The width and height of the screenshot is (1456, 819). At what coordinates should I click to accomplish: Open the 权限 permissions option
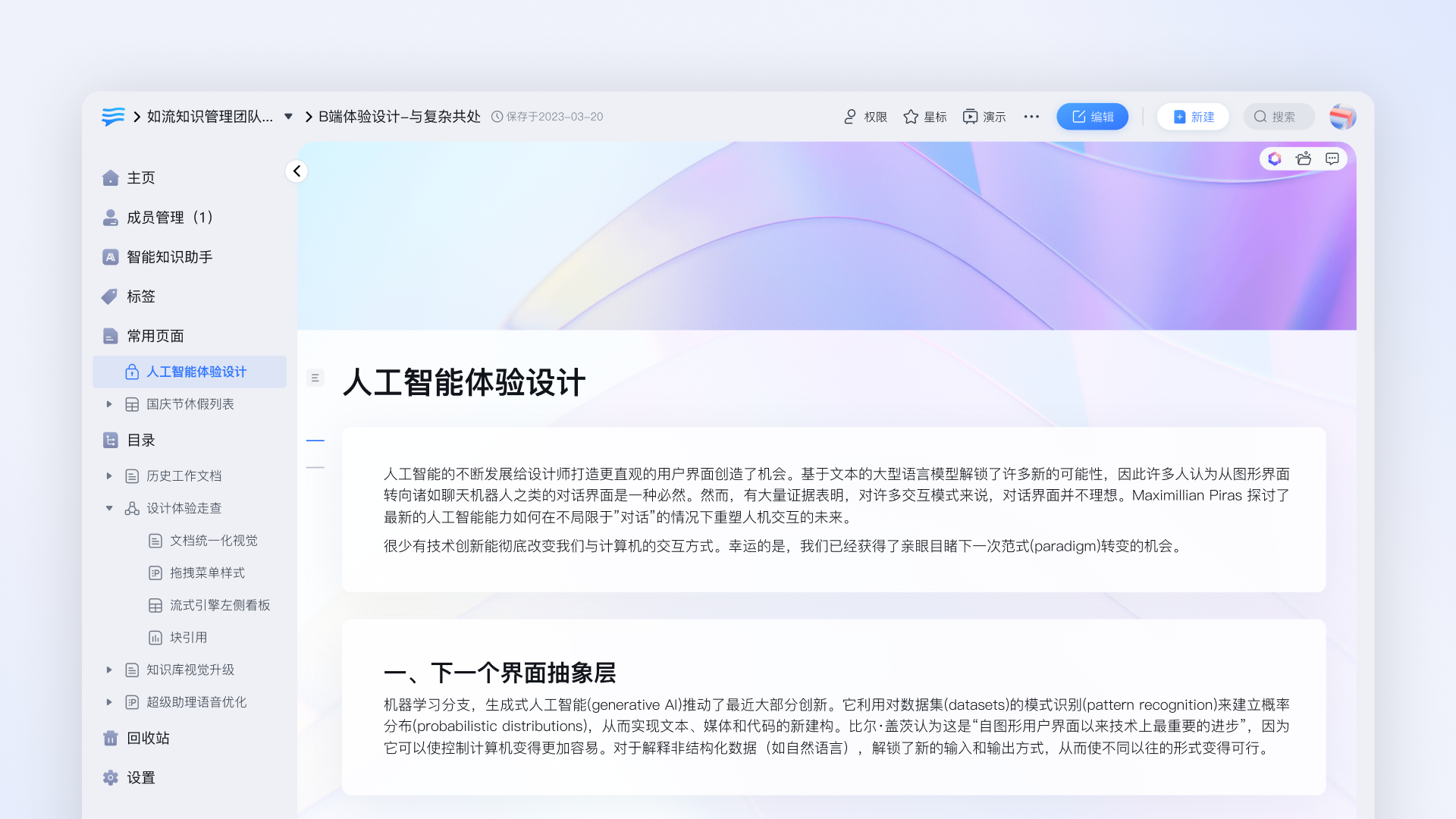coord(865,117)
